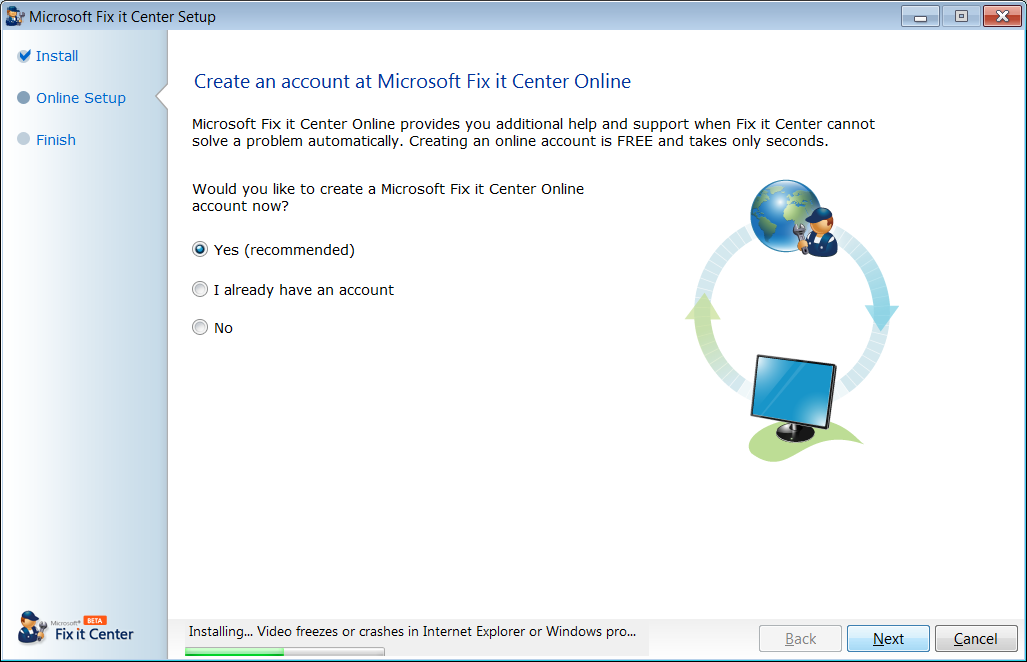Click the Create an account heading

tap(413, 81)
